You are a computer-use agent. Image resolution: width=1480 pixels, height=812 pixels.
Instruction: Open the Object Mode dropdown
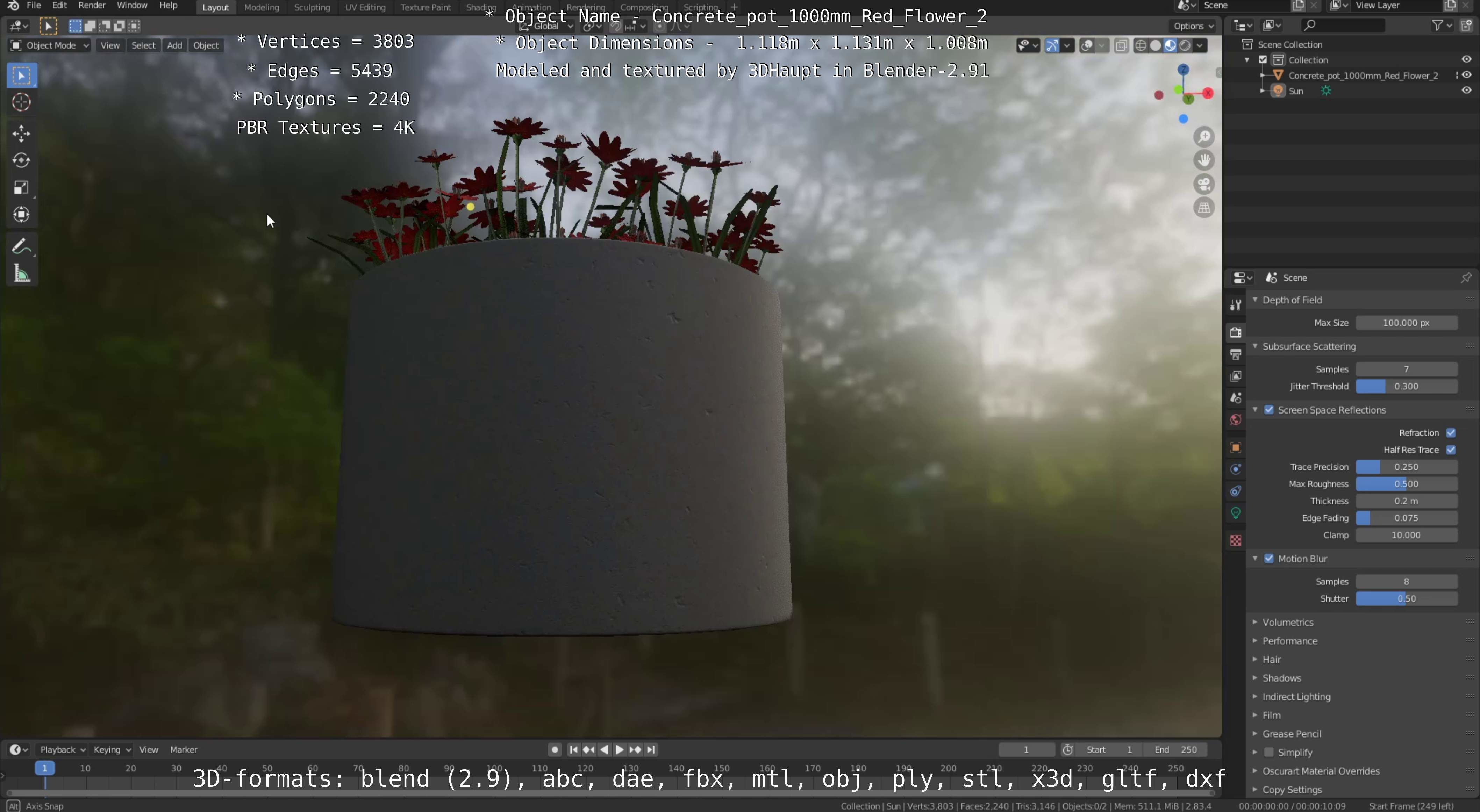coord(50,45)
